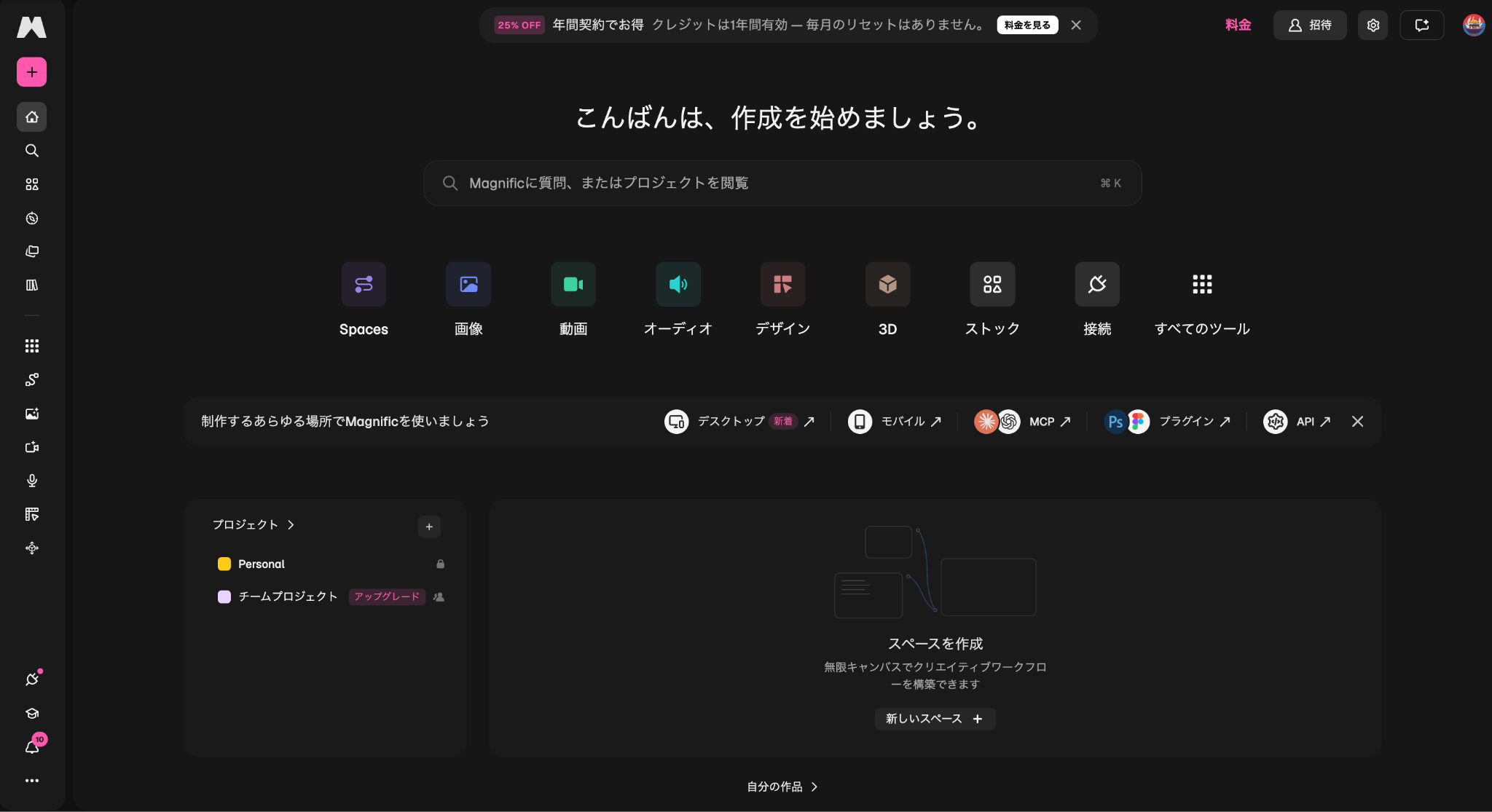This screenshot has width=1492, height=812.
Task: Open the graduation cap learning icon
Action: [31, 714]
